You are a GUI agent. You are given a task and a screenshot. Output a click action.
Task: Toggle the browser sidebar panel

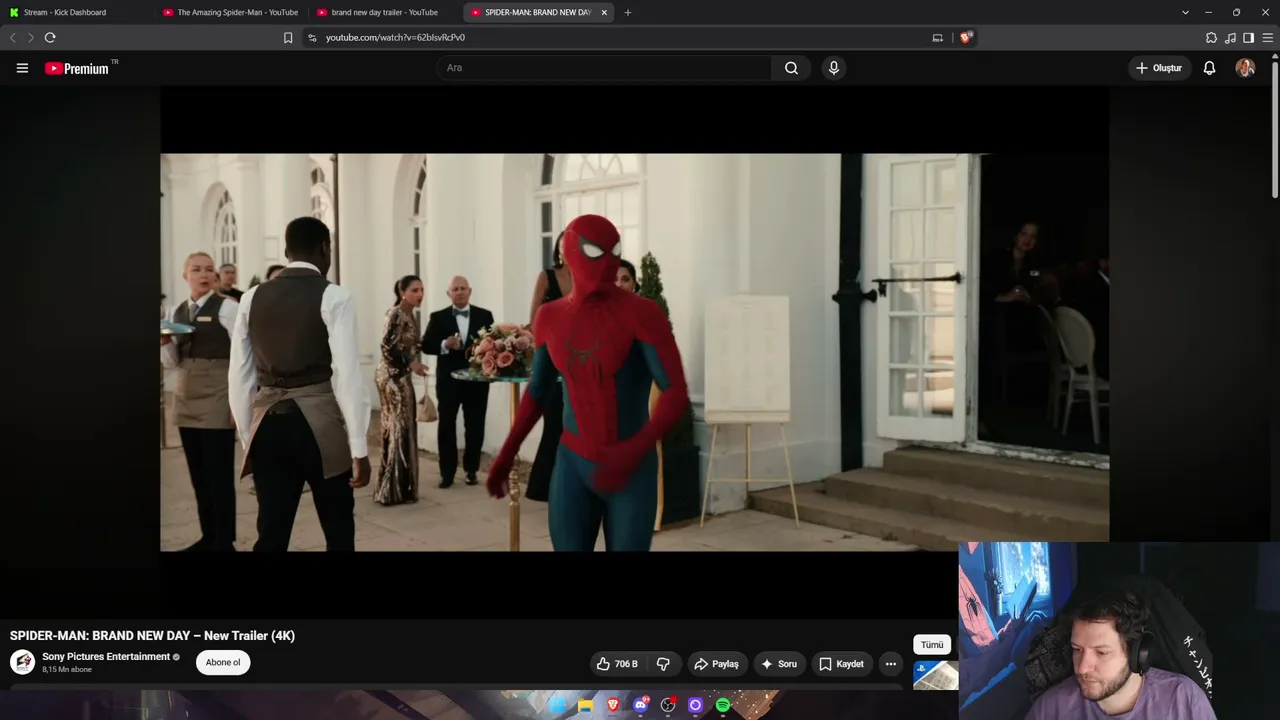[1249, 38]
